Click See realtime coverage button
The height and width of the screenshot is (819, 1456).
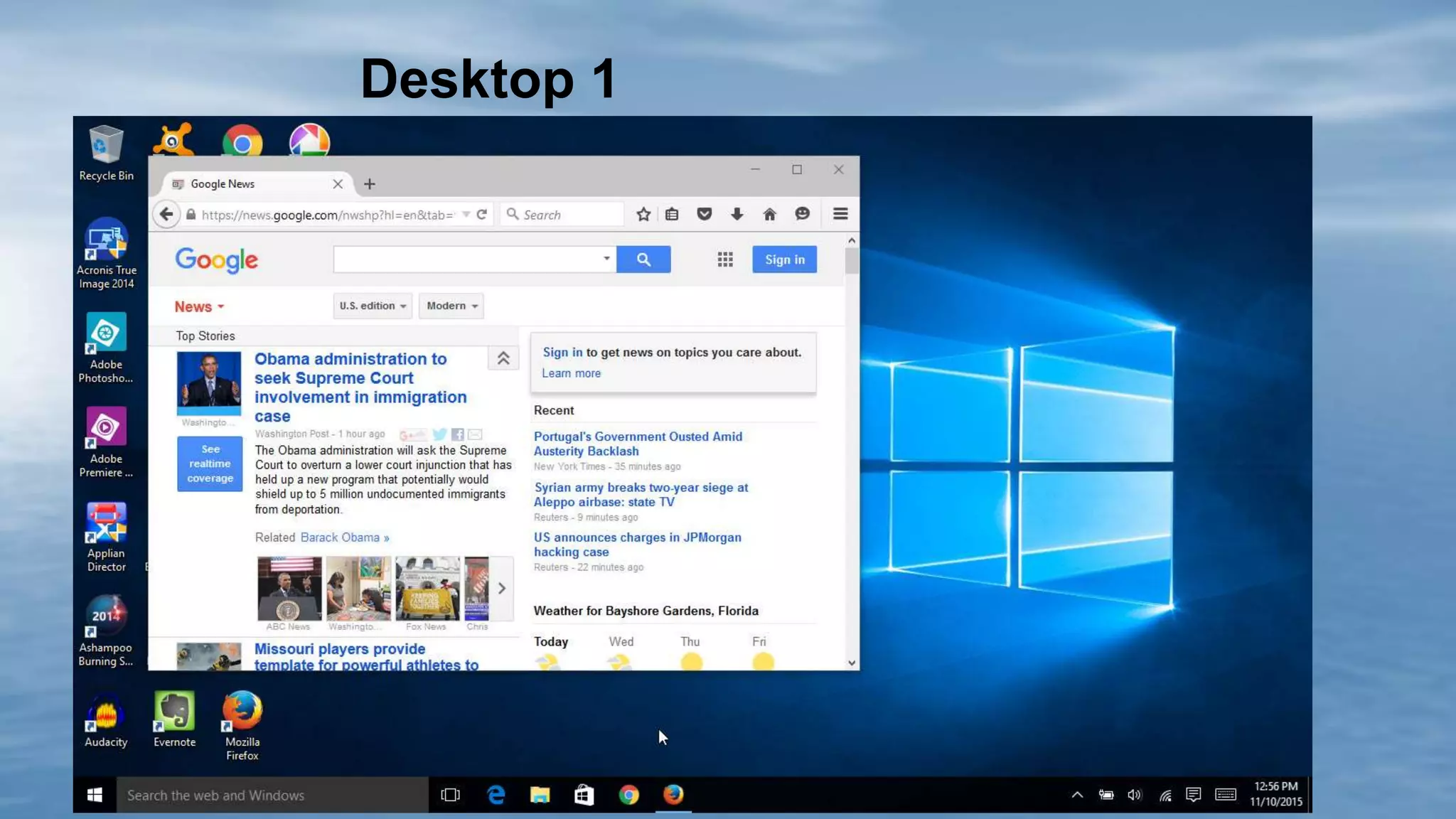[x=210, y=464]
